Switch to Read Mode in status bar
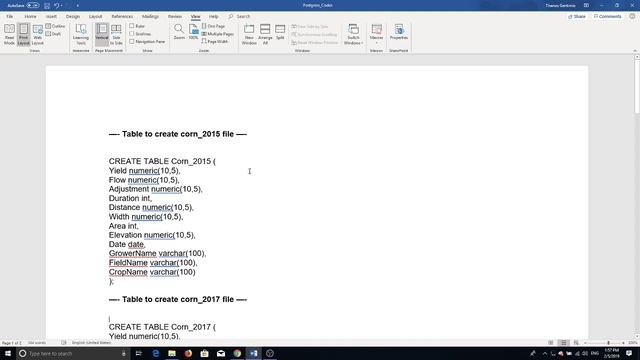 [x=551, y=343]
